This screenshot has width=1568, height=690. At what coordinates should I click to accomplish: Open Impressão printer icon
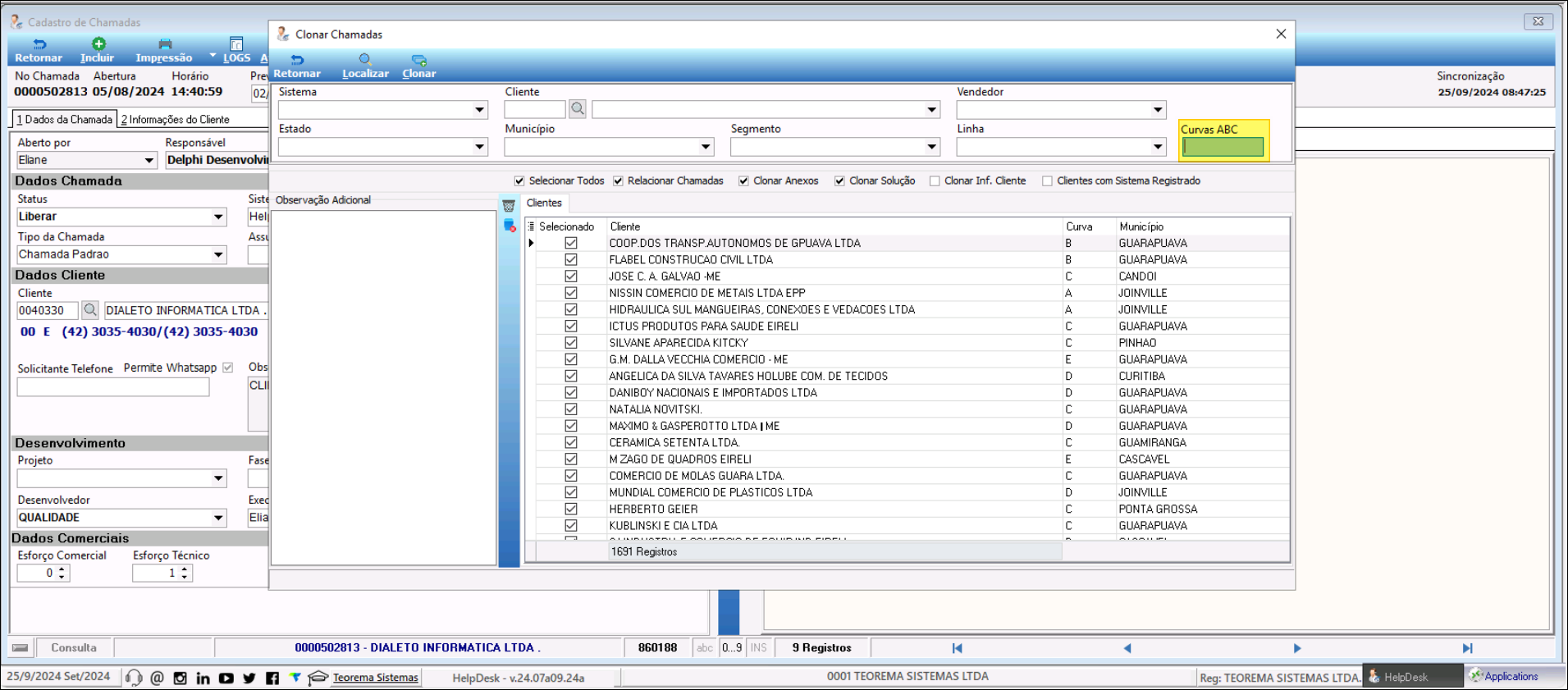tap(165, 44)
